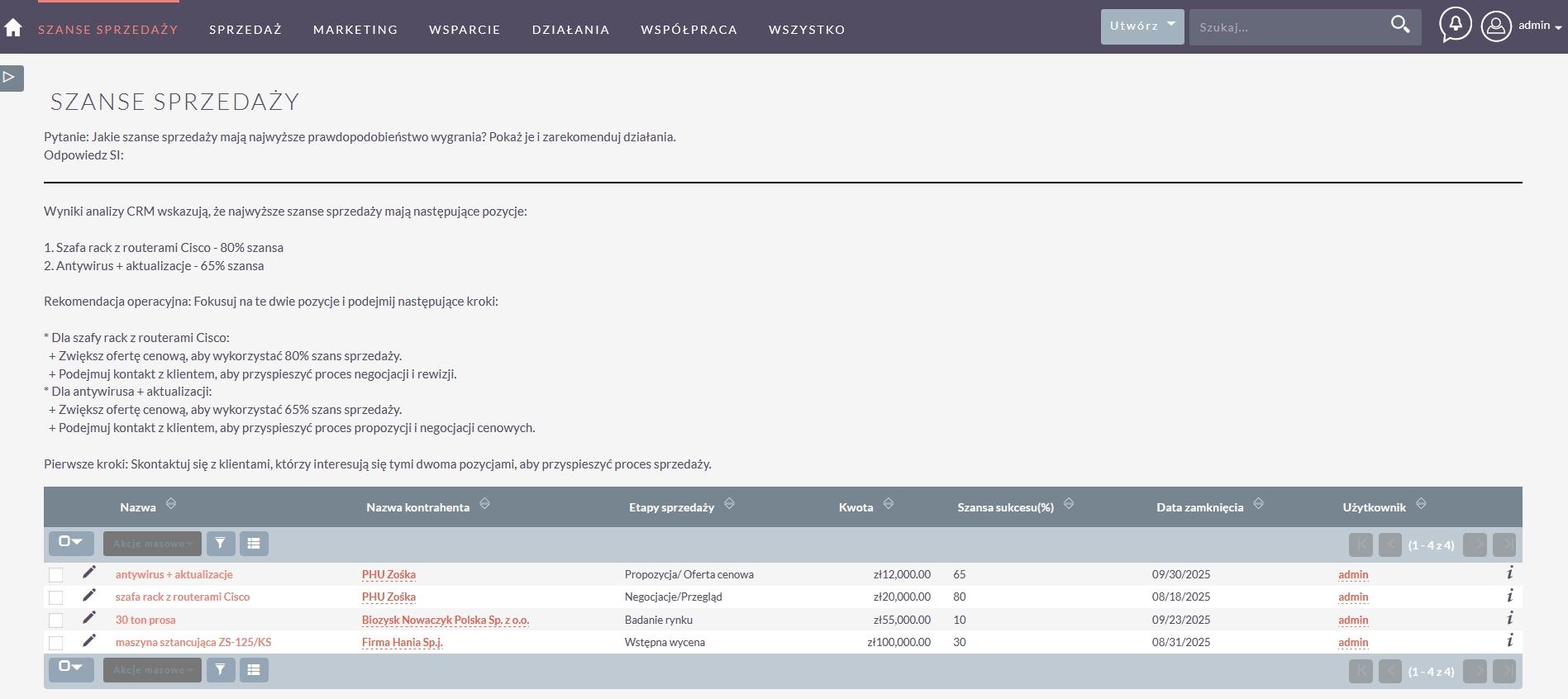Open the Utwórz create dropdown
The height and width of the screenshot is (699, 1568).
point(1142,26)
